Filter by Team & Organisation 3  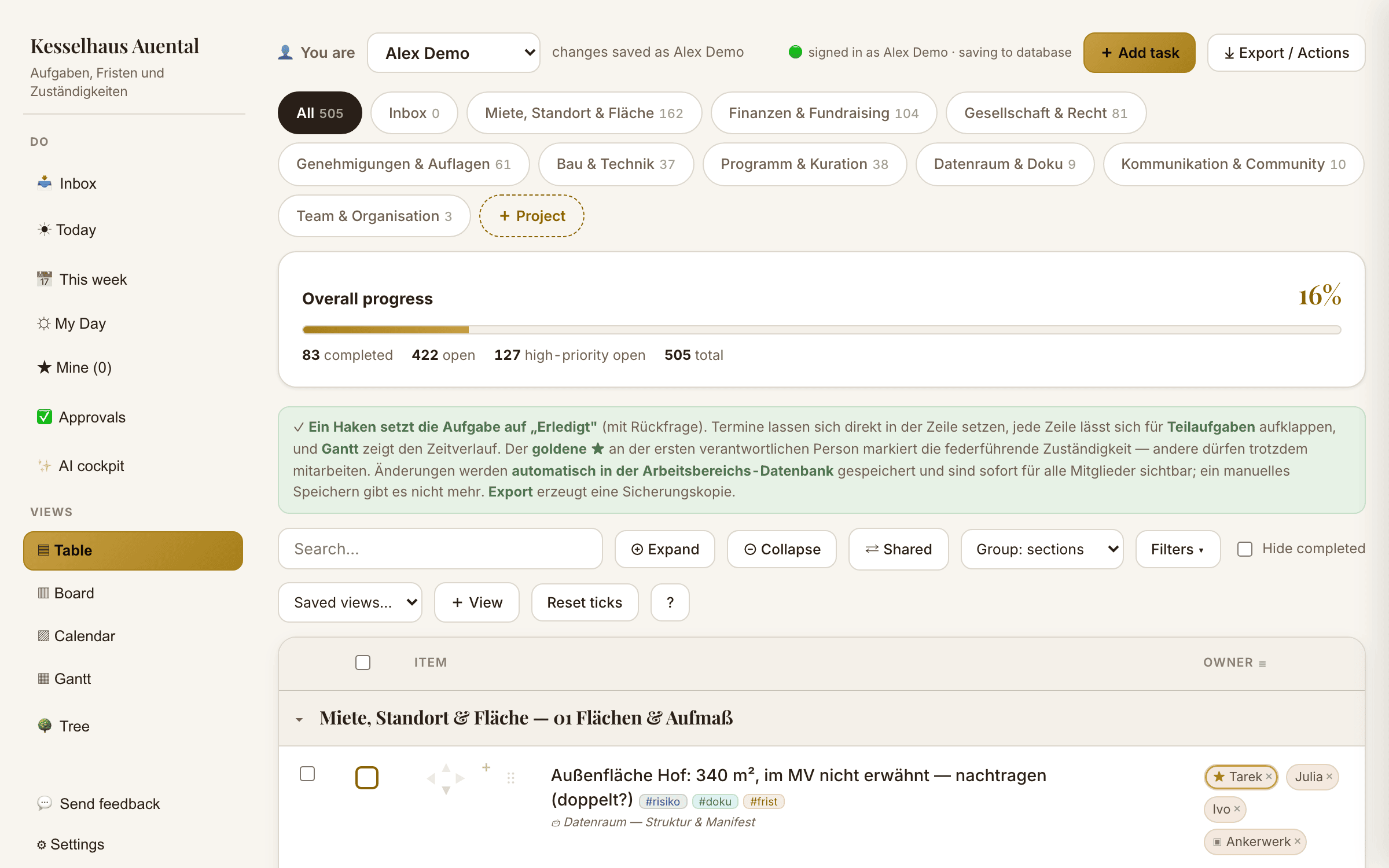374,216
